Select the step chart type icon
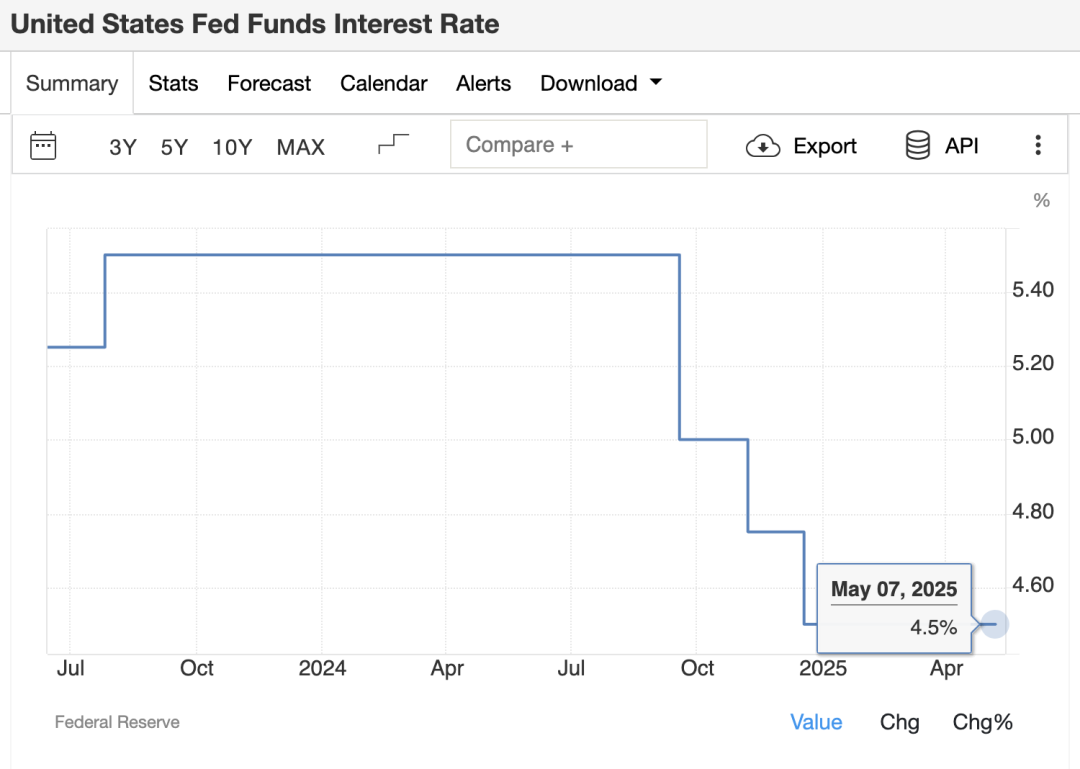Screen dimensions: 1080x769 click(x=393, y=145)
